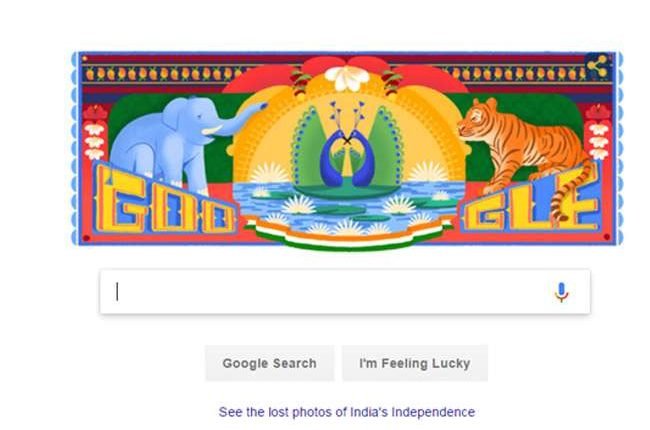
Task: Click the left red flower ornament column
Action: (94, 133)
